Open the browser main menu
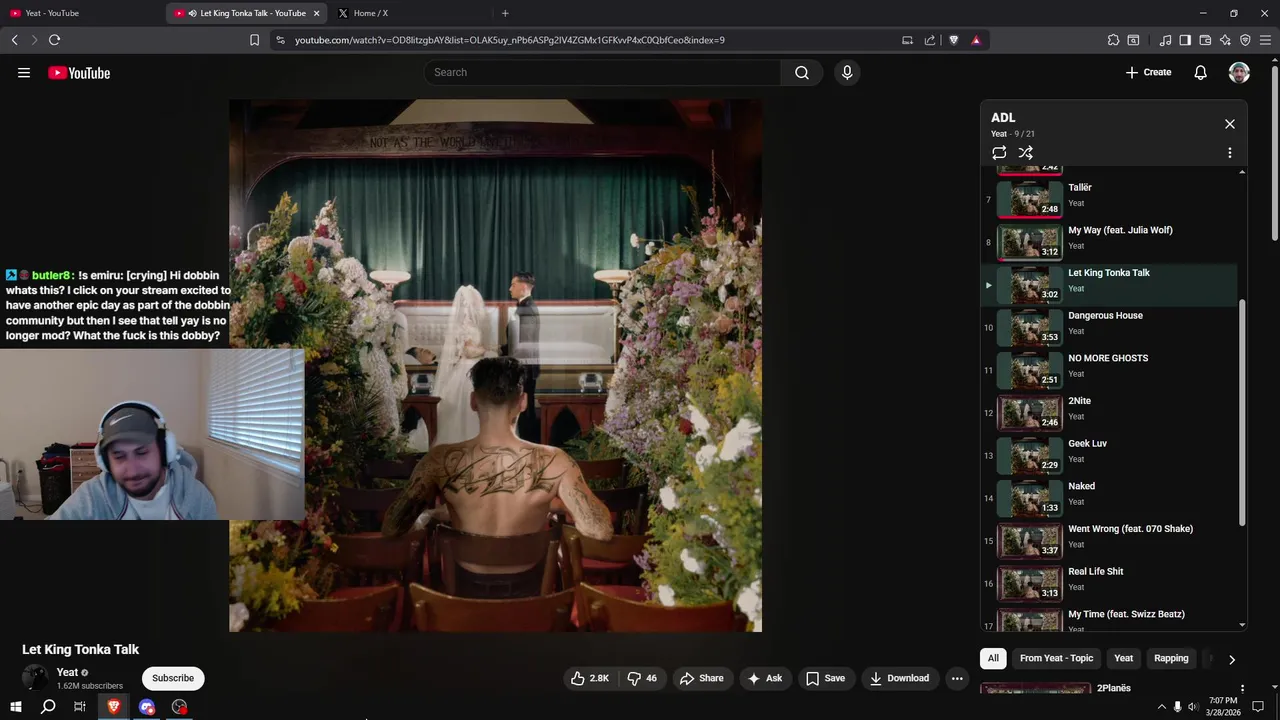The width and height of the screenshot is (1280, 720). pyautogui.click(x=1265, y=40)
